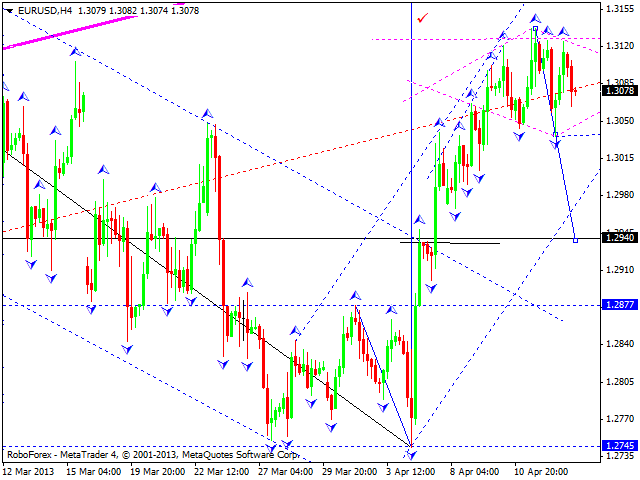Click the 1.2877 level price tag

pyautogui.click(x=617, y=305)
